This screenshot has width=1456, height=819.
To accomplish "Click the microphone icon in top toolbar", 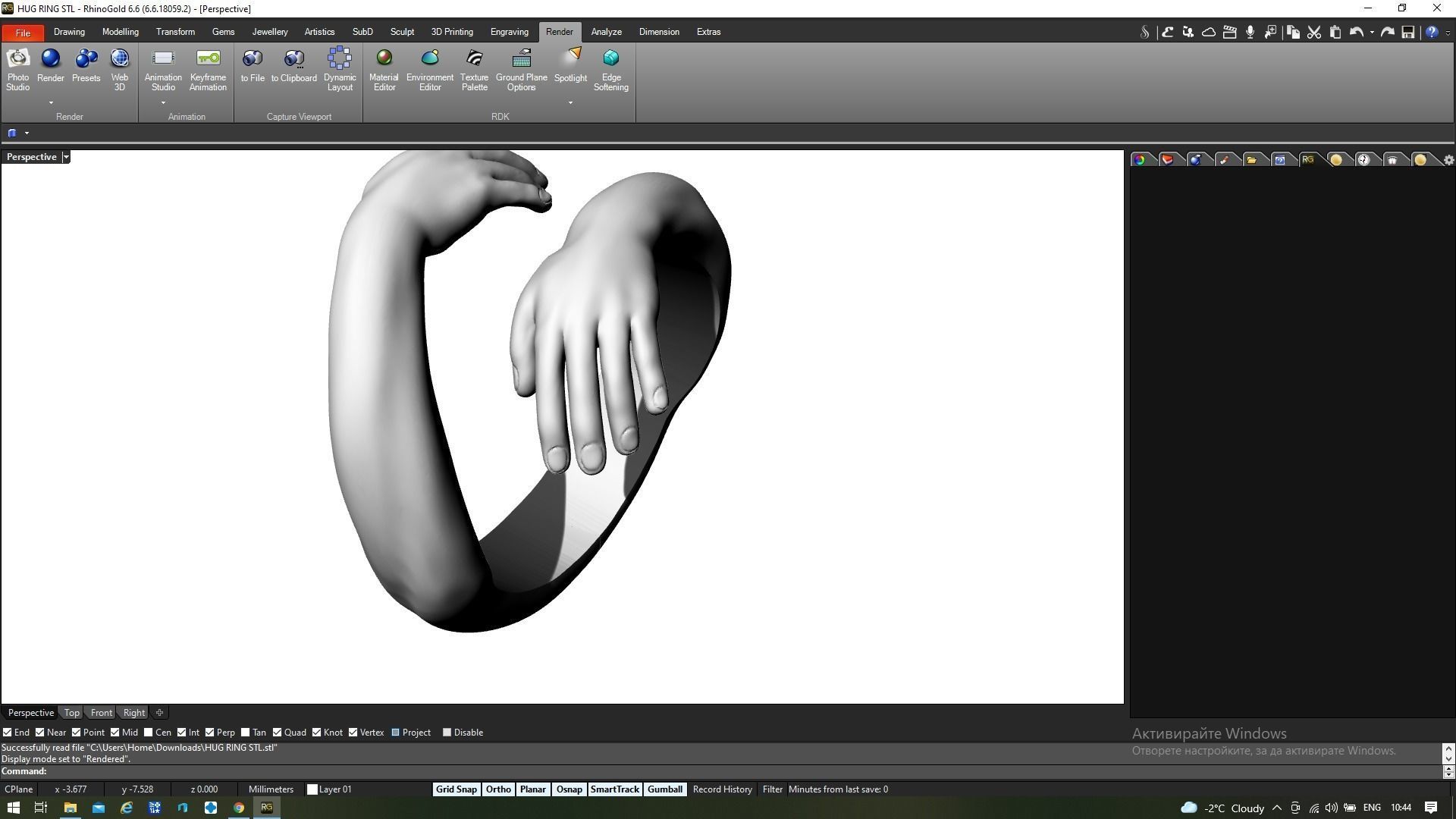I will click(x=1250, y=32).
